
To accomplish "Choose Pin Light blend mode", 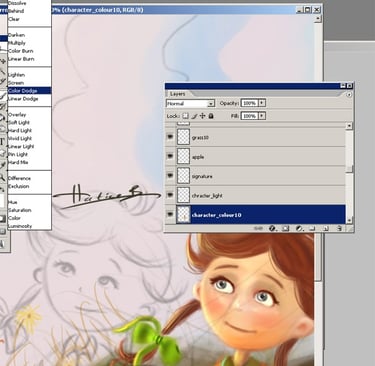I will [x=29, y=155].
